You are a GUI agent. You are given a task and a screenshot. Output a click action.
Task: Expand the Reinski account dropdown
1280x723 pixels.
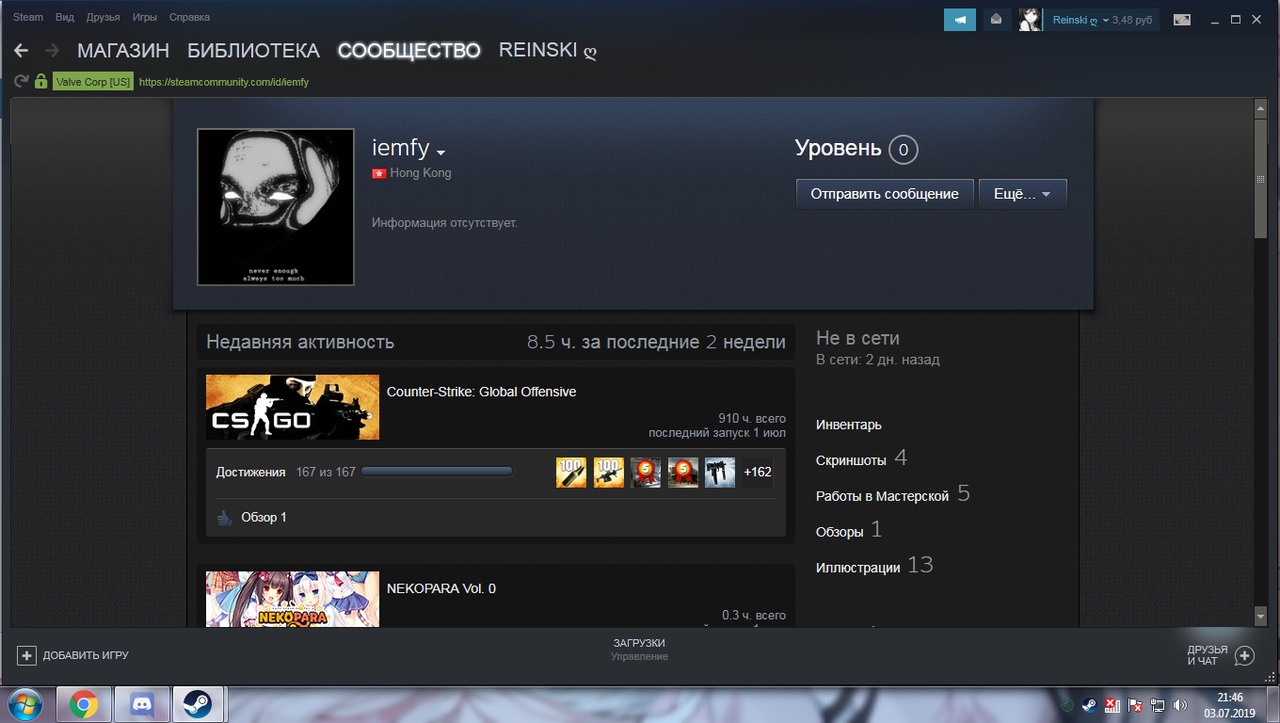1106,20
